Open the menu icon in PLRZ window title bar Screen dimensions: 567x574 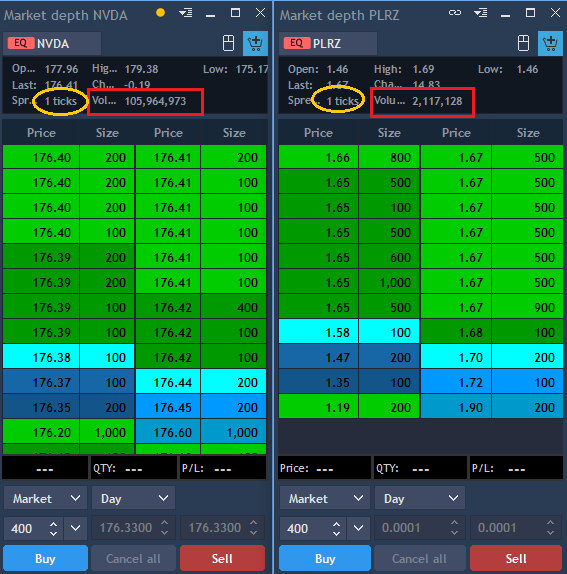[x=480, y=14]
